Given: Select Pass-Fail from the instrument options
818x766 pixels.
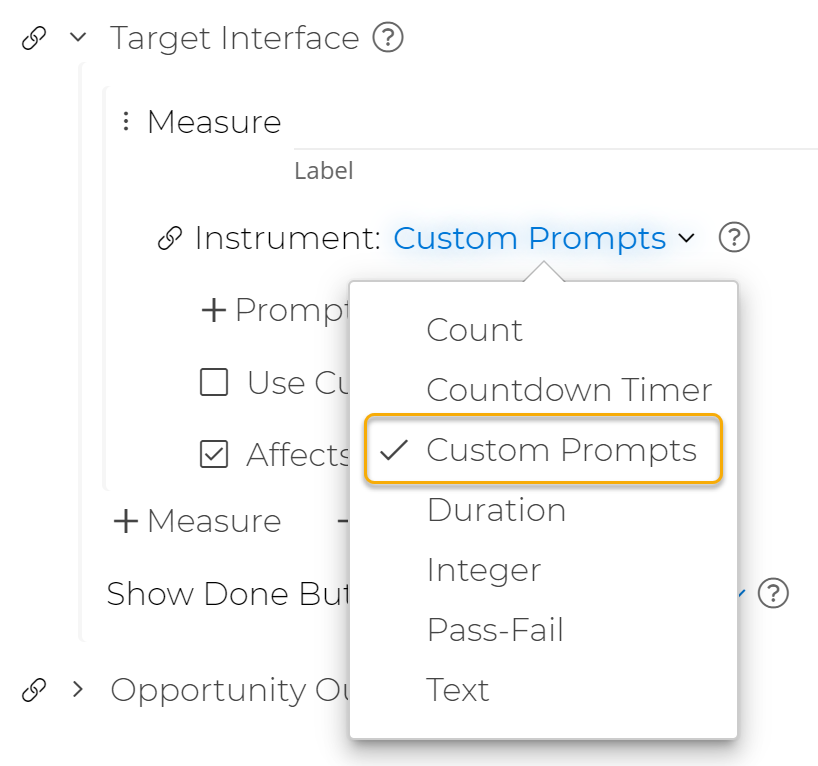Looking at the screenshot, I should coord(496,629).
